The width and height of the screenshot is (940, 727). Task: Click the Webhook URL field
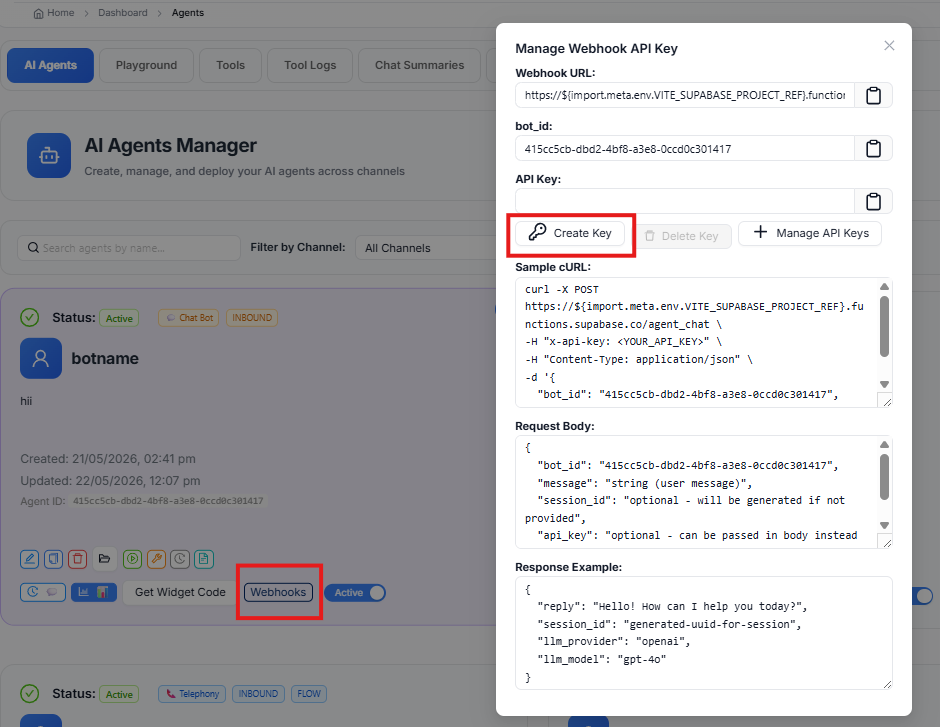685,95
